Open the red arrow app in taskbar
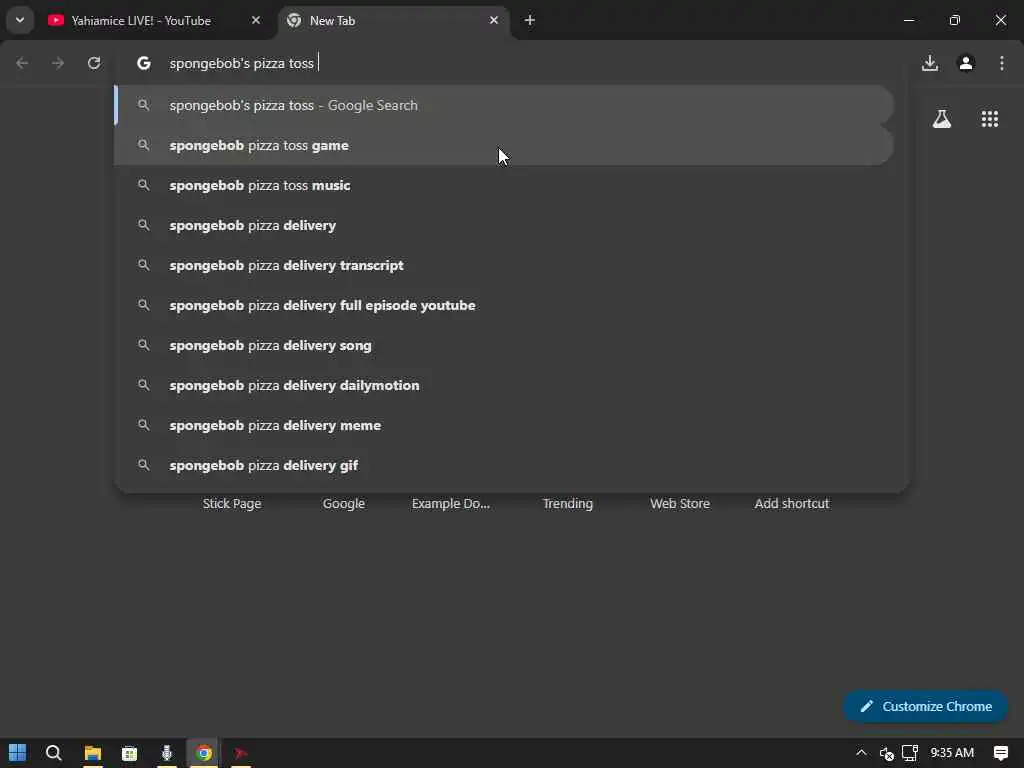Screen dimensions: 1024x768 [240, 753]
